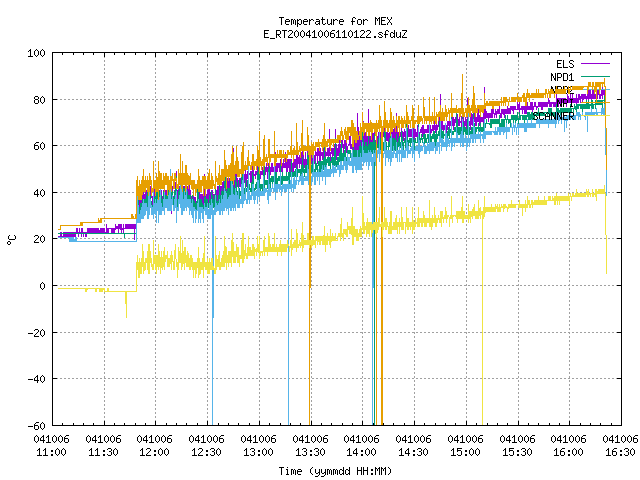The width and height of the screenshot is (640, 480).
Task: Click the NPD1 legend label
Action: (562, 77)
